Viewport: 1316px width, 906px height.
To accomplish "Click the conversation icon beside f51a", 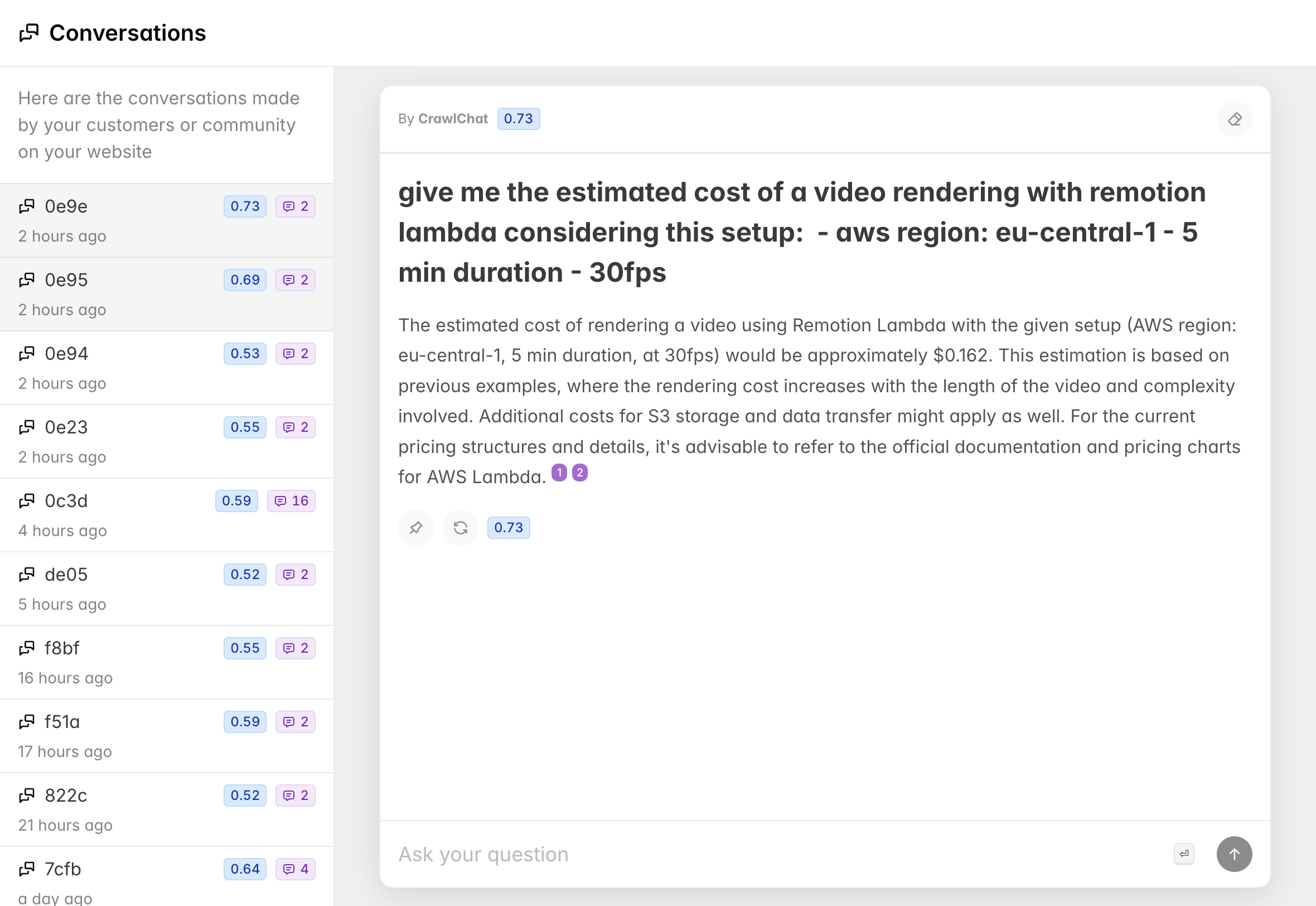I will [x=26, y=721].
